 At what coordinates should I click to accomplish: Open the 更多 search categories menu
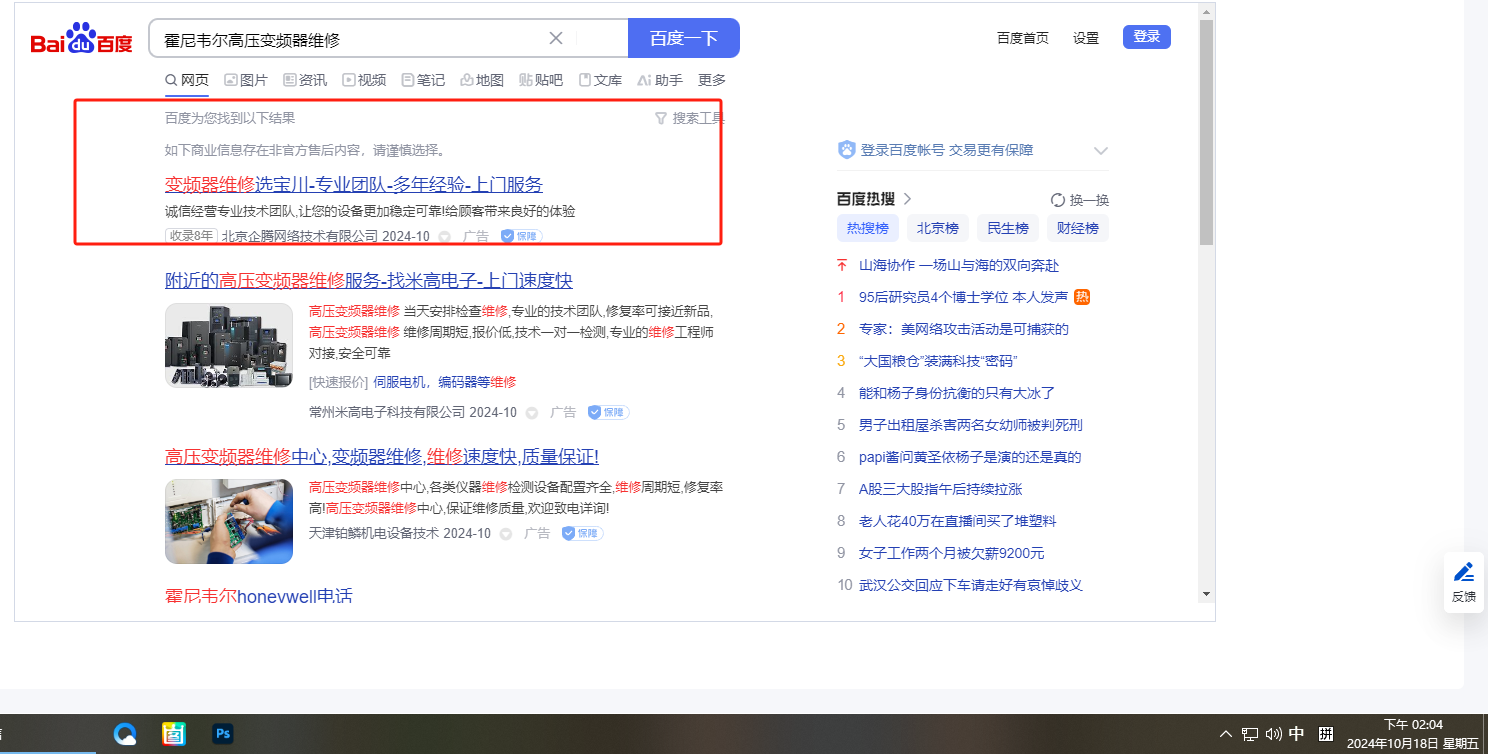(x=712, y=80)
